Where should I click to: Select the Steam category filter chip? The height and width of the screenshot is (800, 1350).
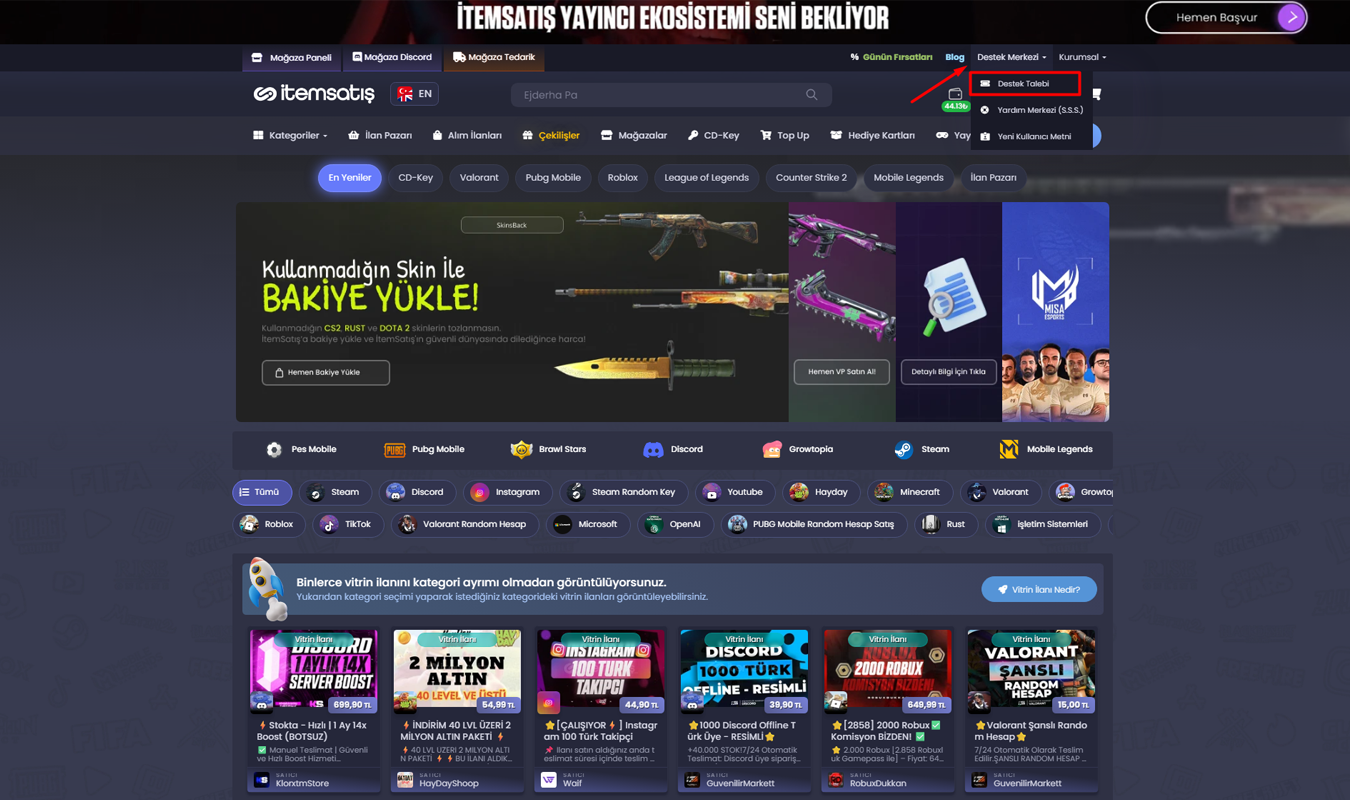click(335, 492)
